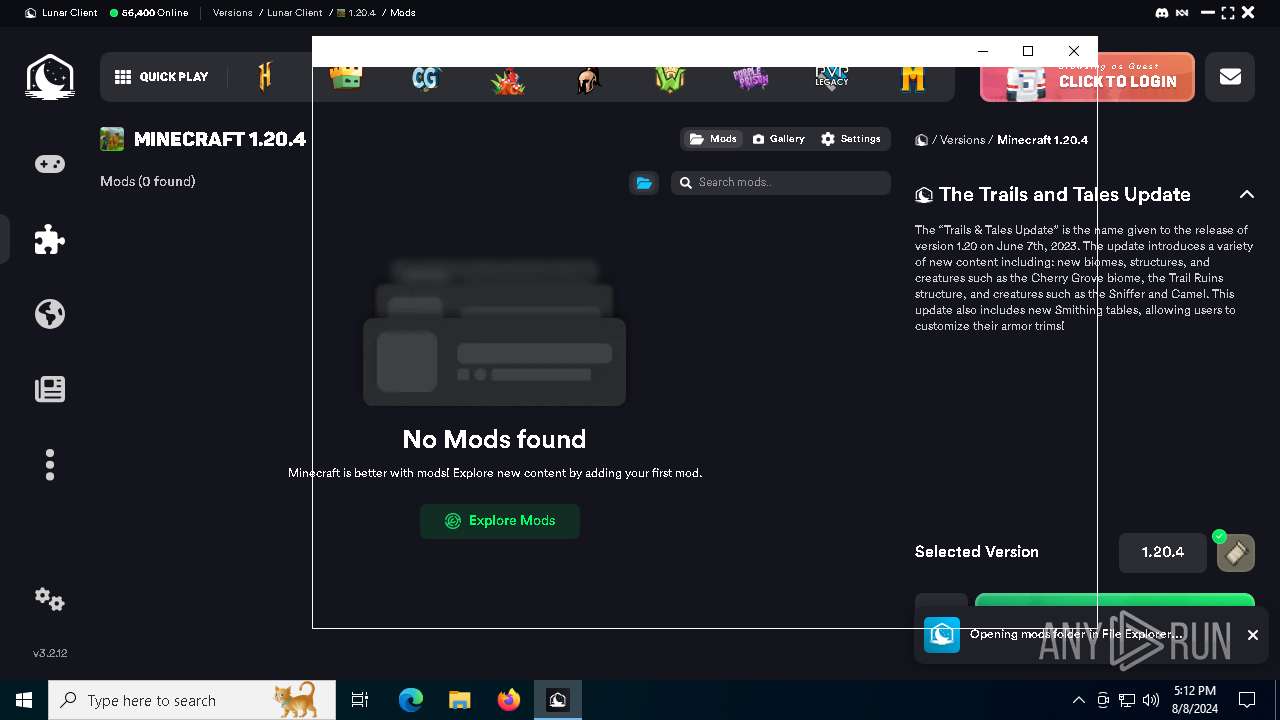Switch to the Settings tab
Viewport: 1280px width, 720px height.
pos(851,139)
